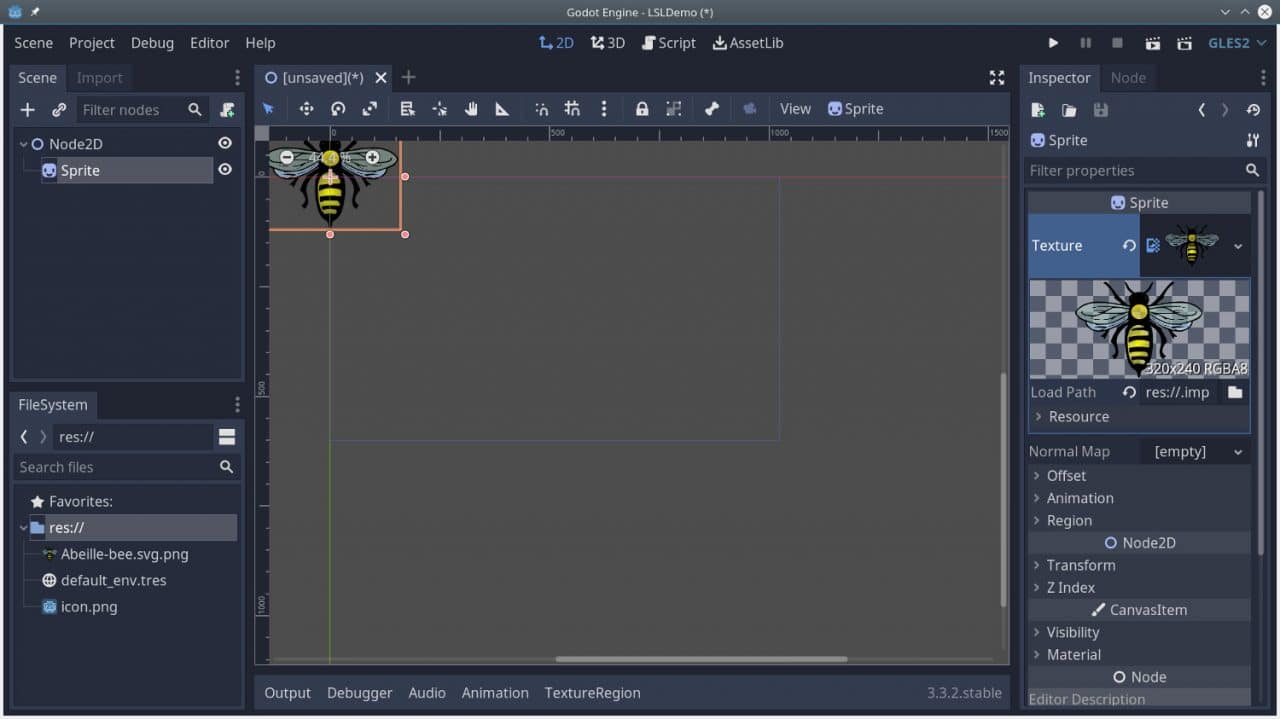The height and width of the screenshot is (719, 1280).
Task: Open the Project menu
Action: click(x=91, y=43)
